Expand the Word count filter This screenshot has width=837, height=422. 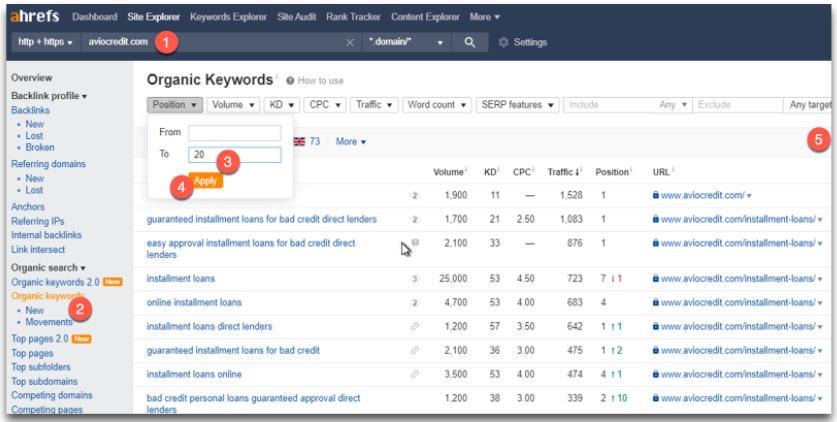coord(435,104)
